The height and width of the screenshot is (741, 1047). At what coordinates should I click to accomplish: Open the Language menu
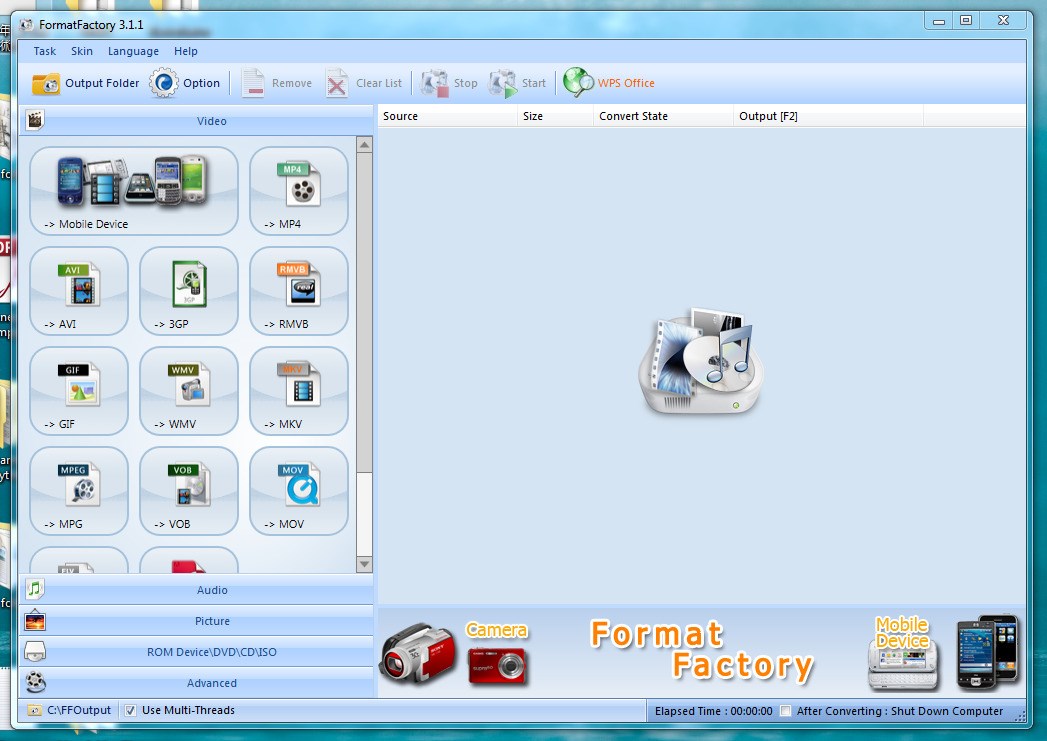(134, 51)
